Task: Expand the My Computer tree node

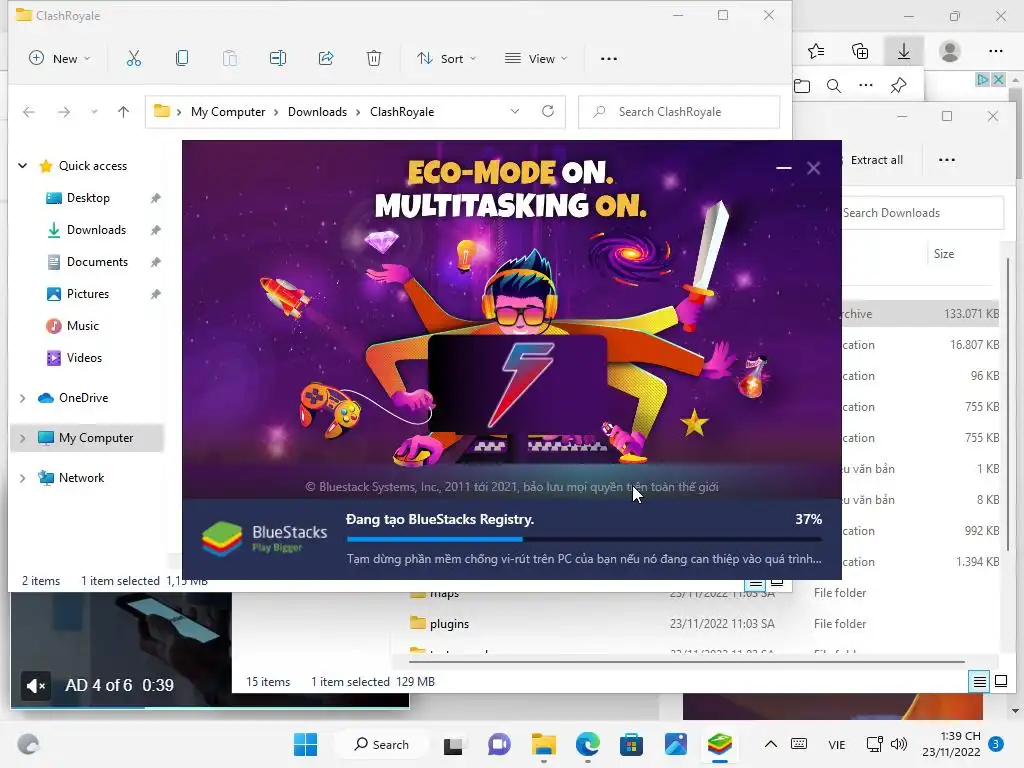Action: [23, 438]
